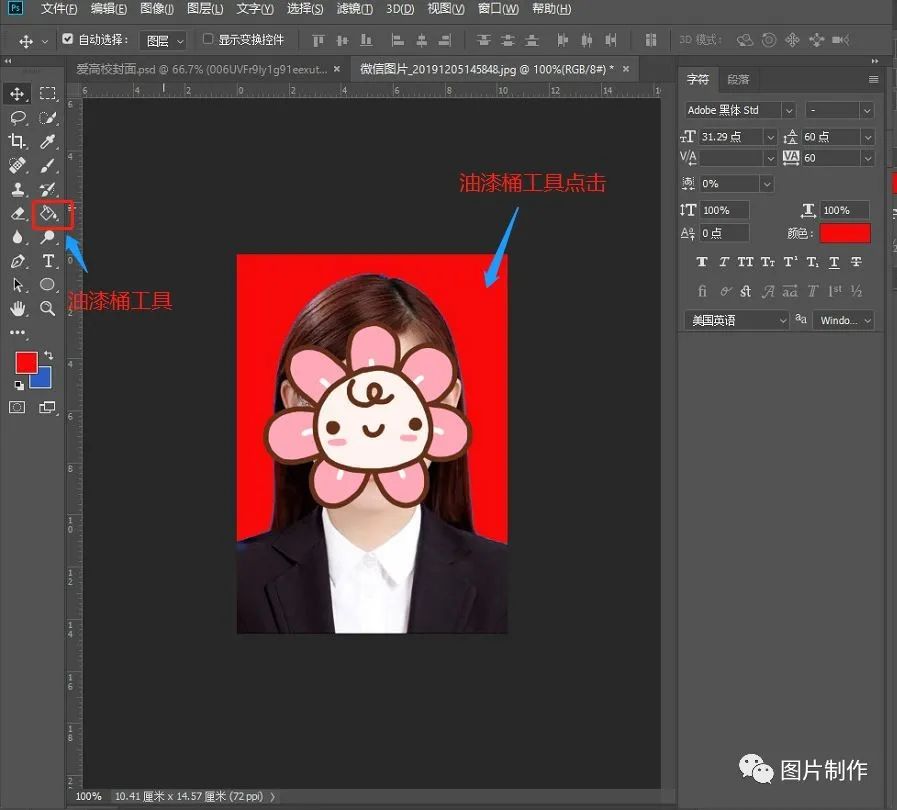
Task: Select the Lasso tool
Action: coord(17,117)
